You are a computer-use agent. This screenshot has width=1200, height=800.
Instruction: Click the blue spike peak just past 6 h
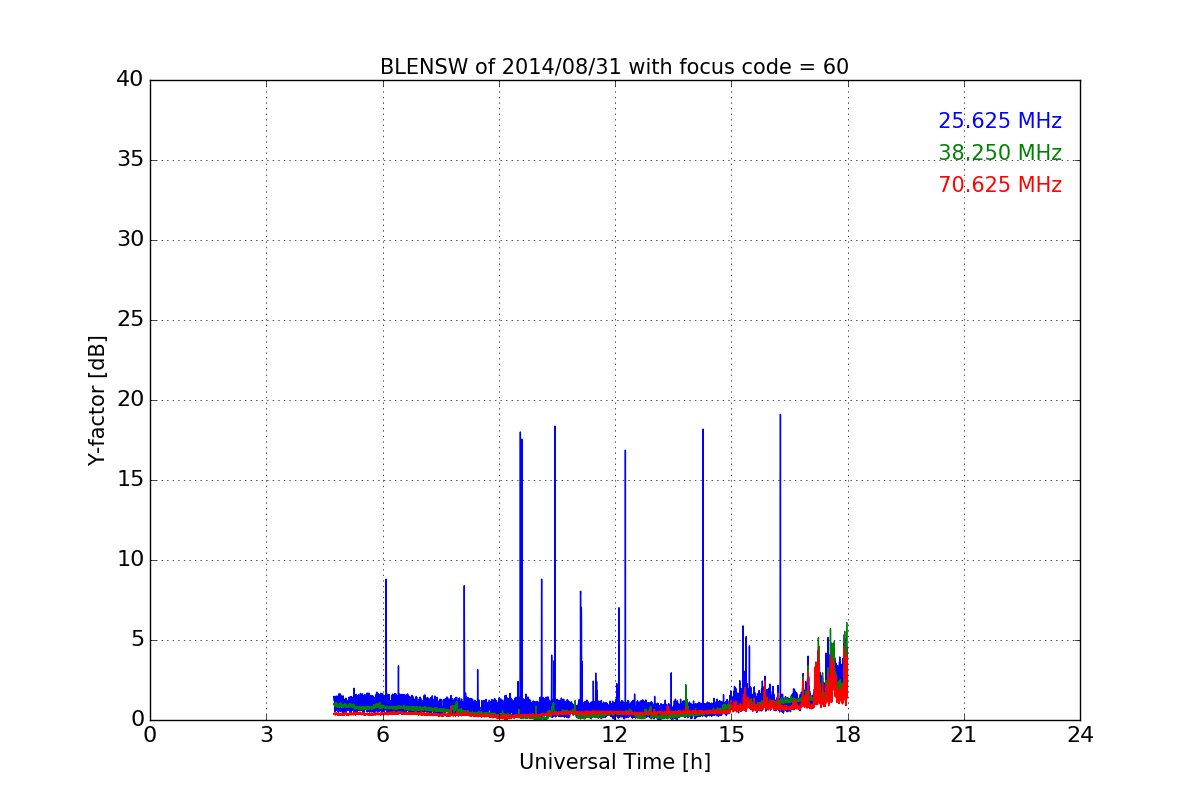tap(386, 580)
